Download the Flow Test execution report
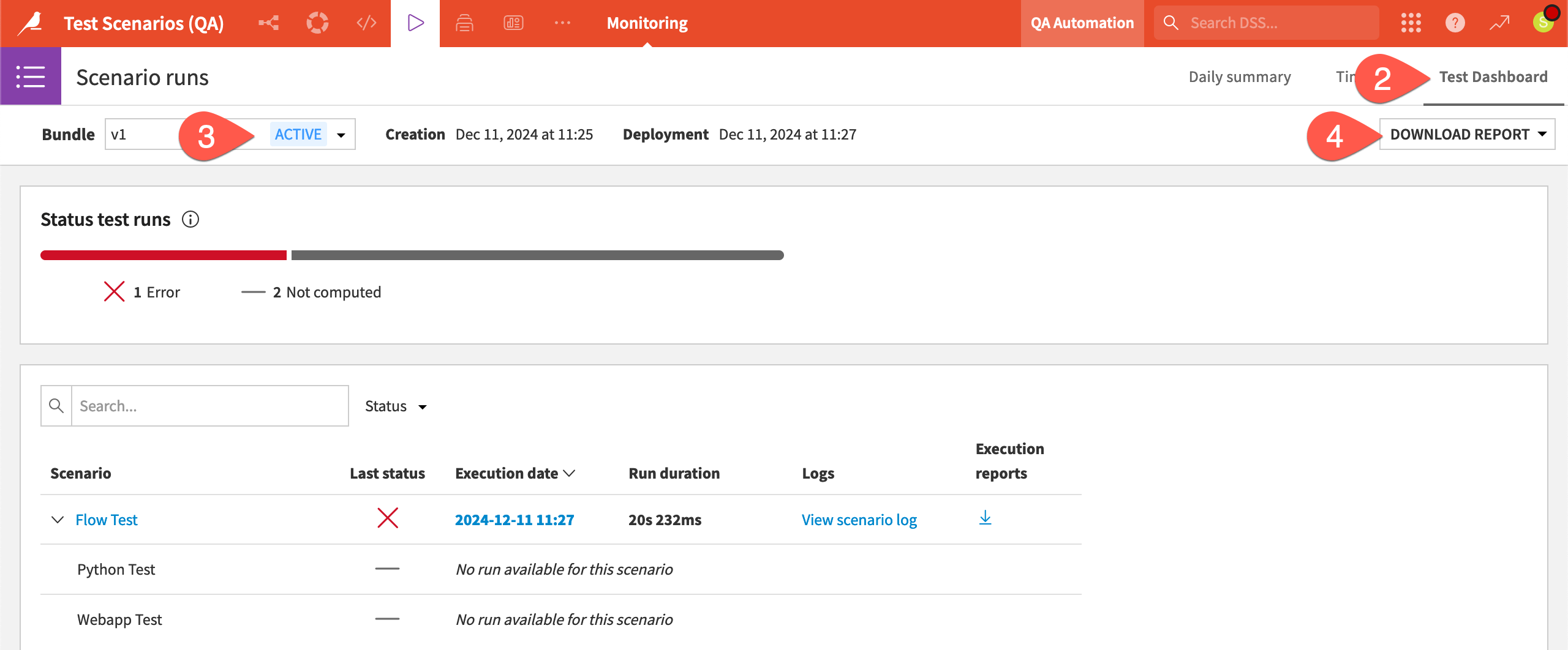 coord(985,518)
